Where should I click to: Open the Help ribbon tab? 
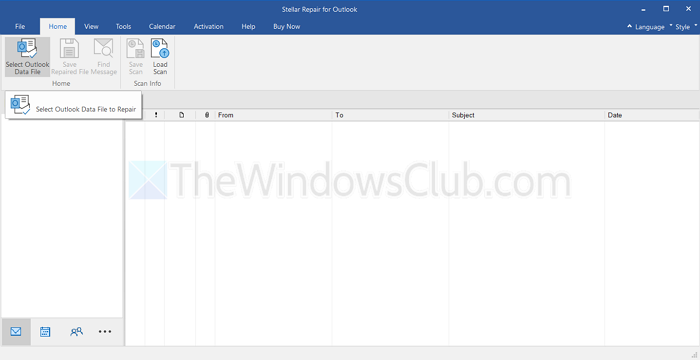pyautogui.click(x=248, y=27)
